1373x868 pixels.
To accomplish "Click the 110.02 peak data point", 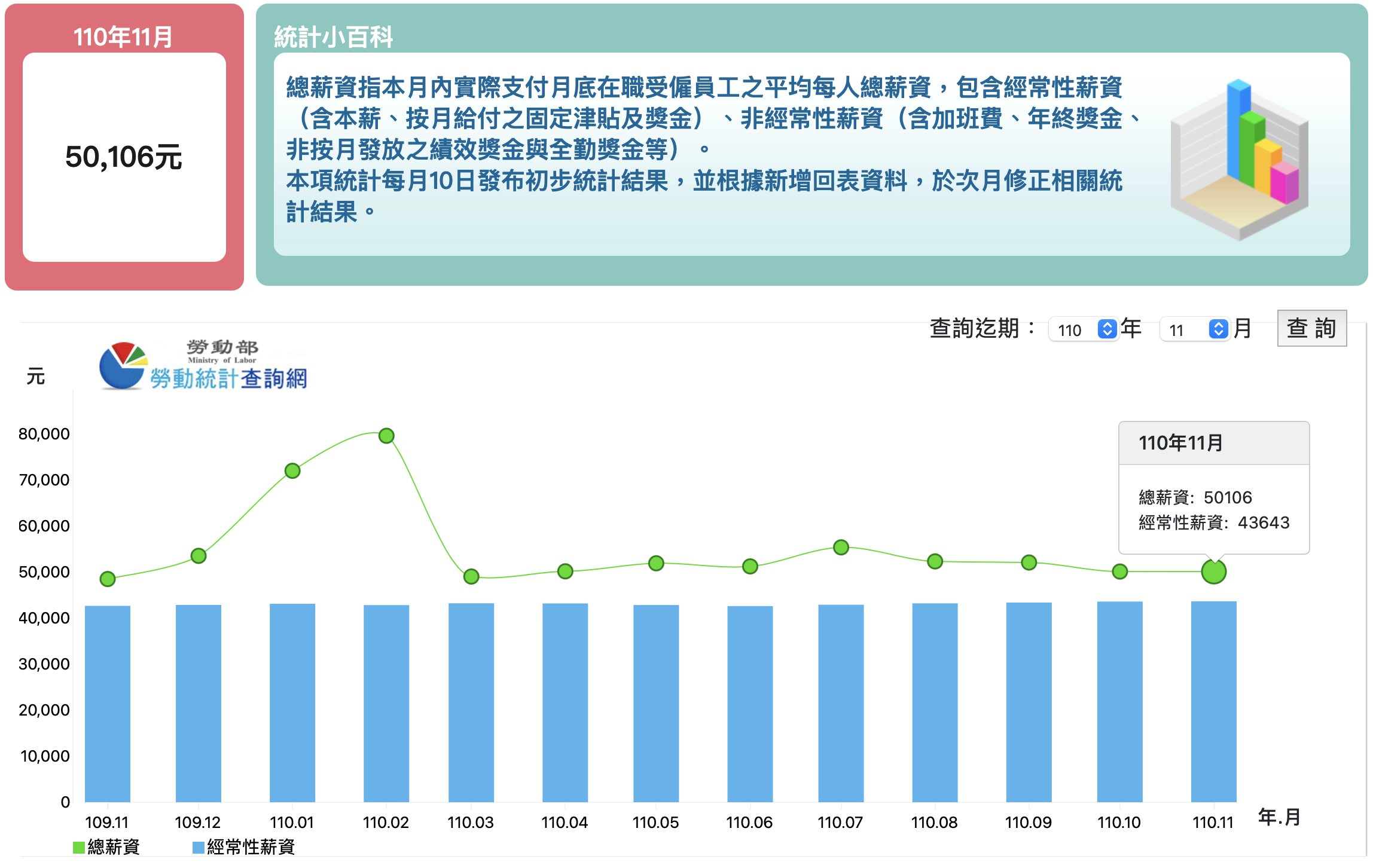I will coord(386,436).
